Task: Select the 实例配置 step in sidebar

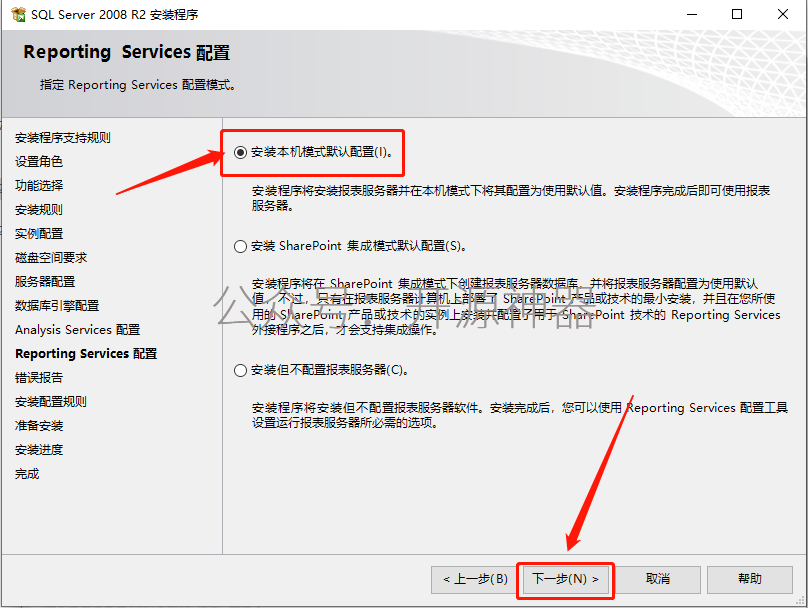Action: tap(39, 234)
